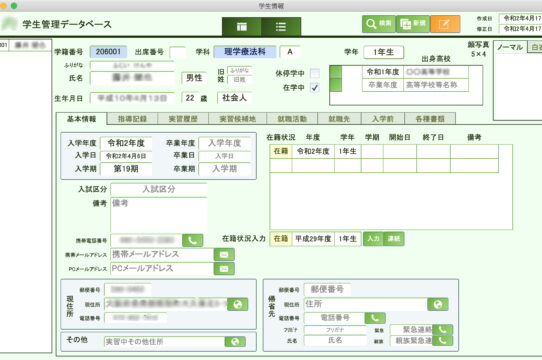Click the PCメールアドレス input field
Image resolution: width=542 pixels, height=360 pixels.
tap(162, 269)
